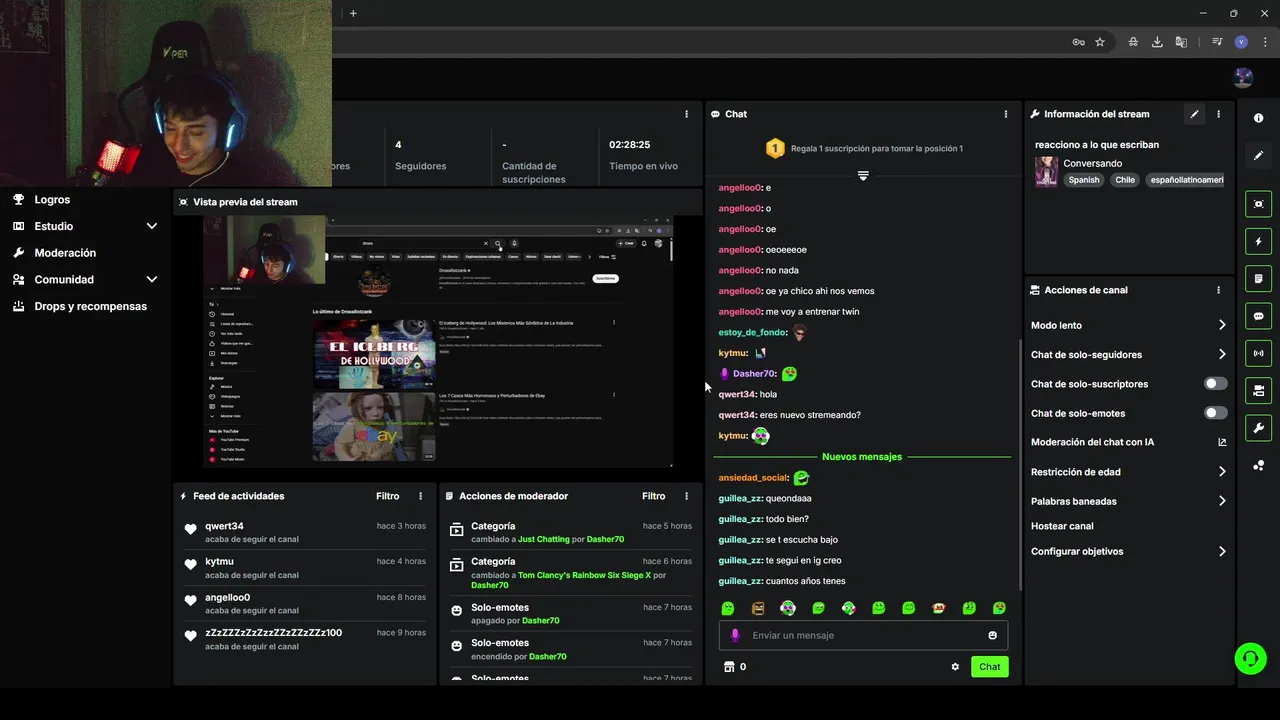The image size is (1280, 720).
Task: Edit stream info with the pencil button
Action: point(1194,114)
